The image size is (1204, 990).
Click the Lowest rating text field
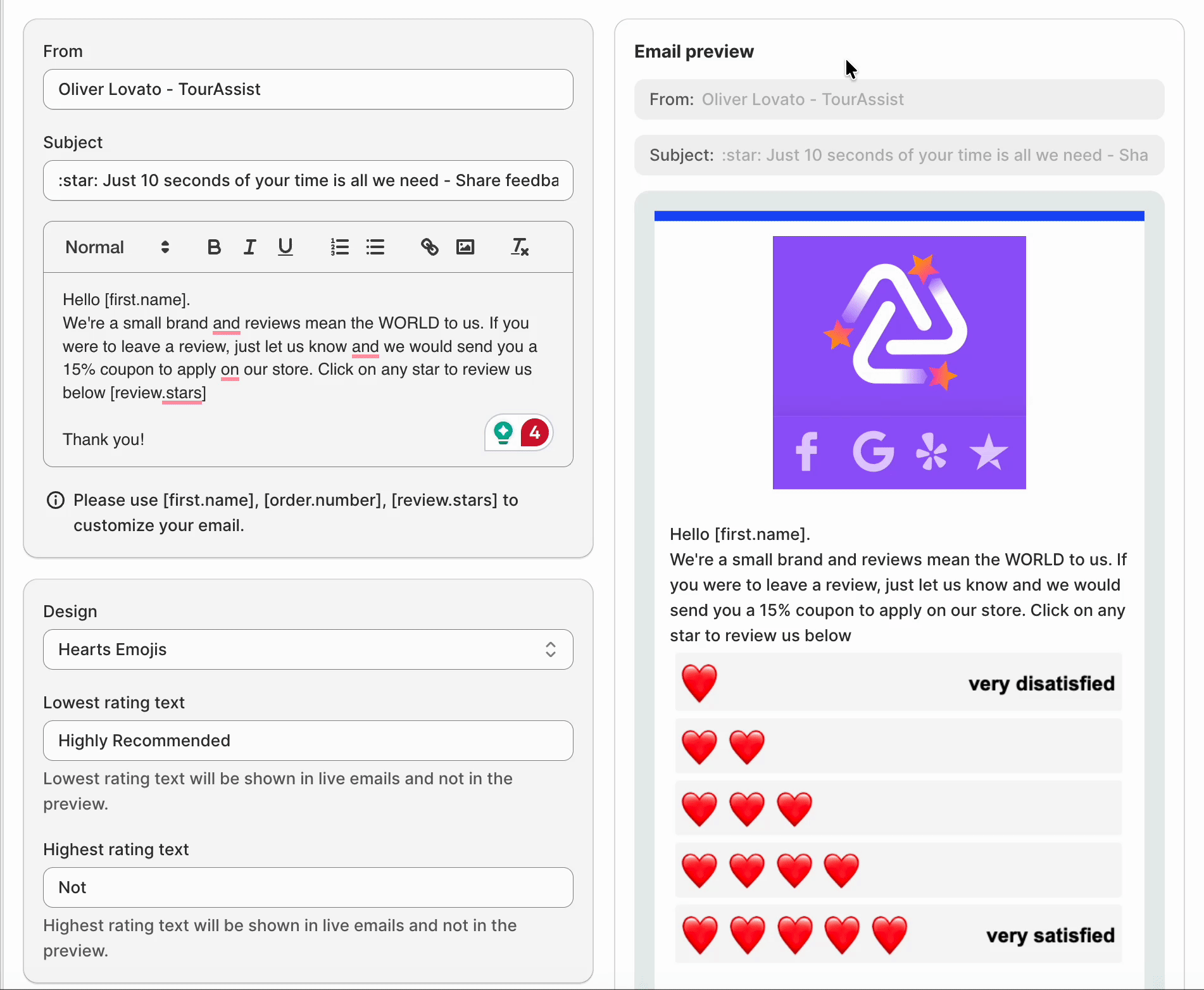[308, 741]
